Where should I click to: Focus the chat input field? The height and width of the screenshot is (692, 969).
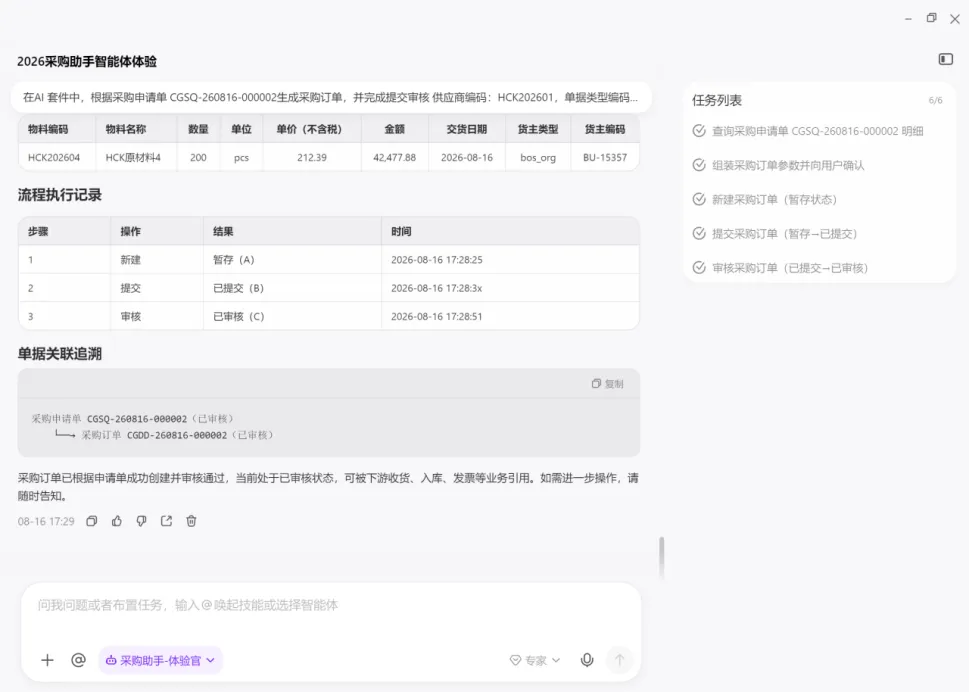pos(331,605)
